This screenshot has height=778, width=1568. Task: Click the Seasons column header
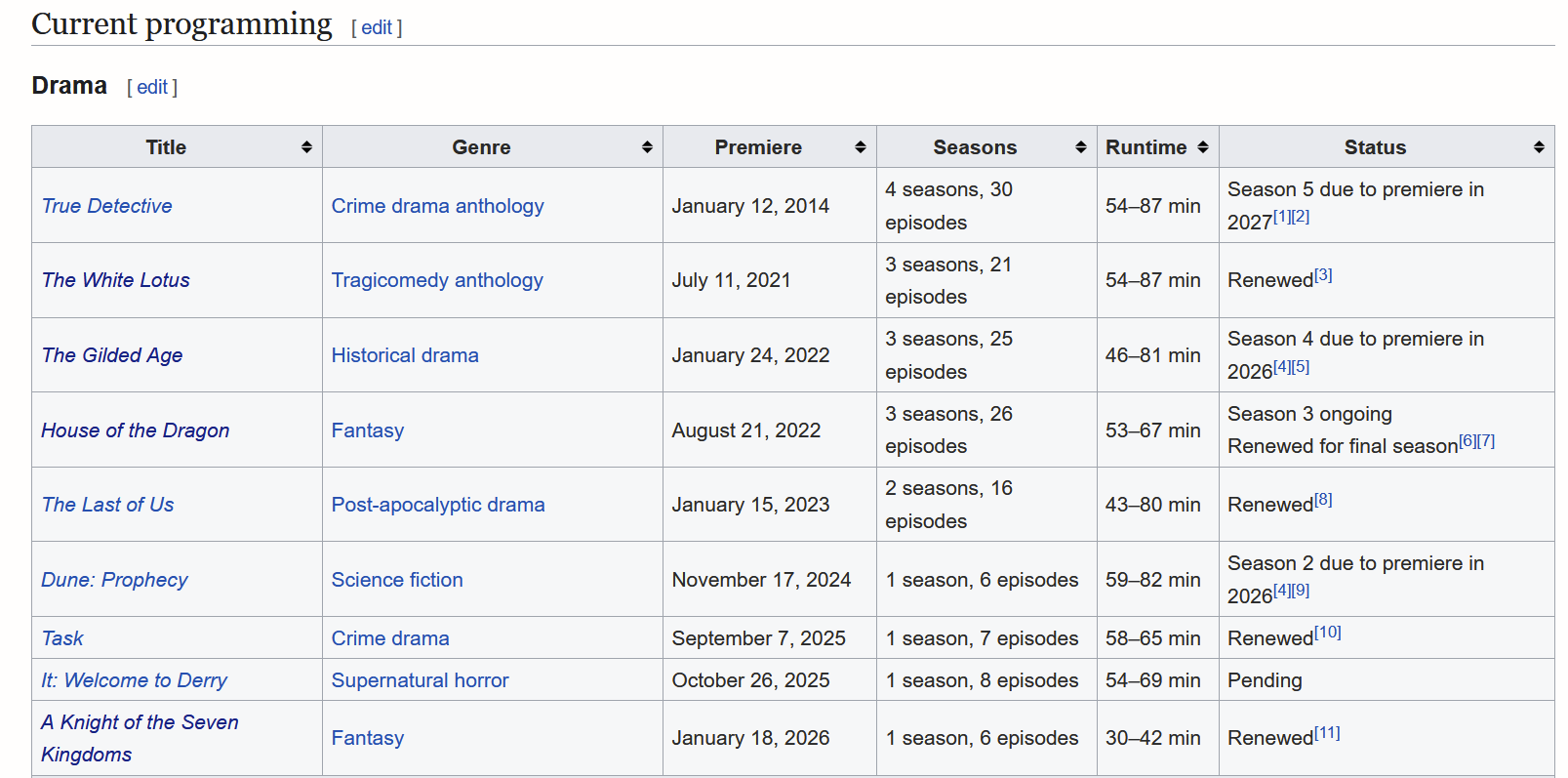pyautogui.click(x=986, y=147)
